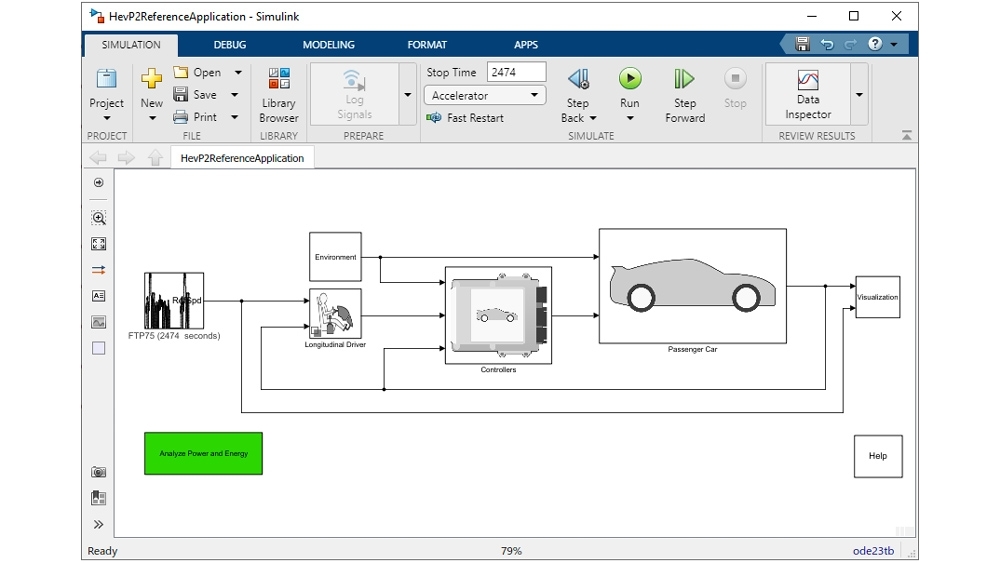Select the Visualization block
1000x563 pixels.
(x=878, y=297)
